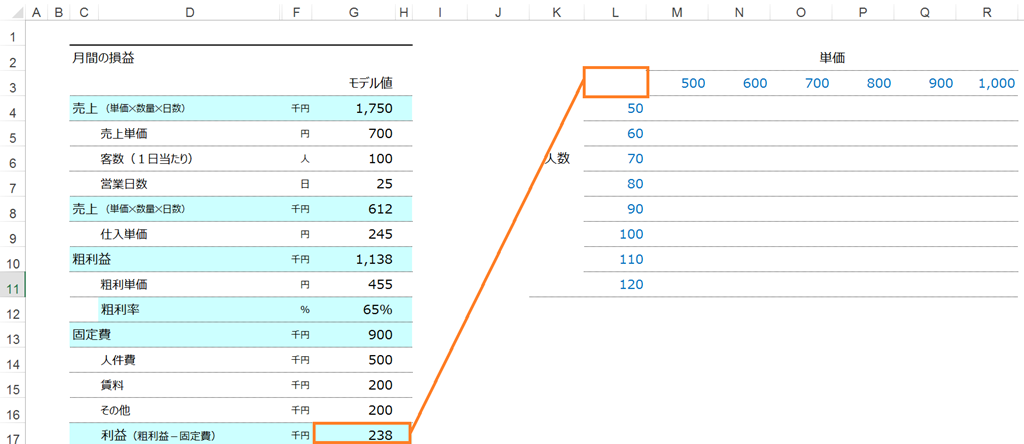This screenshot has width=1024, height=444.
Task: Click column L header
Action: 616,11
